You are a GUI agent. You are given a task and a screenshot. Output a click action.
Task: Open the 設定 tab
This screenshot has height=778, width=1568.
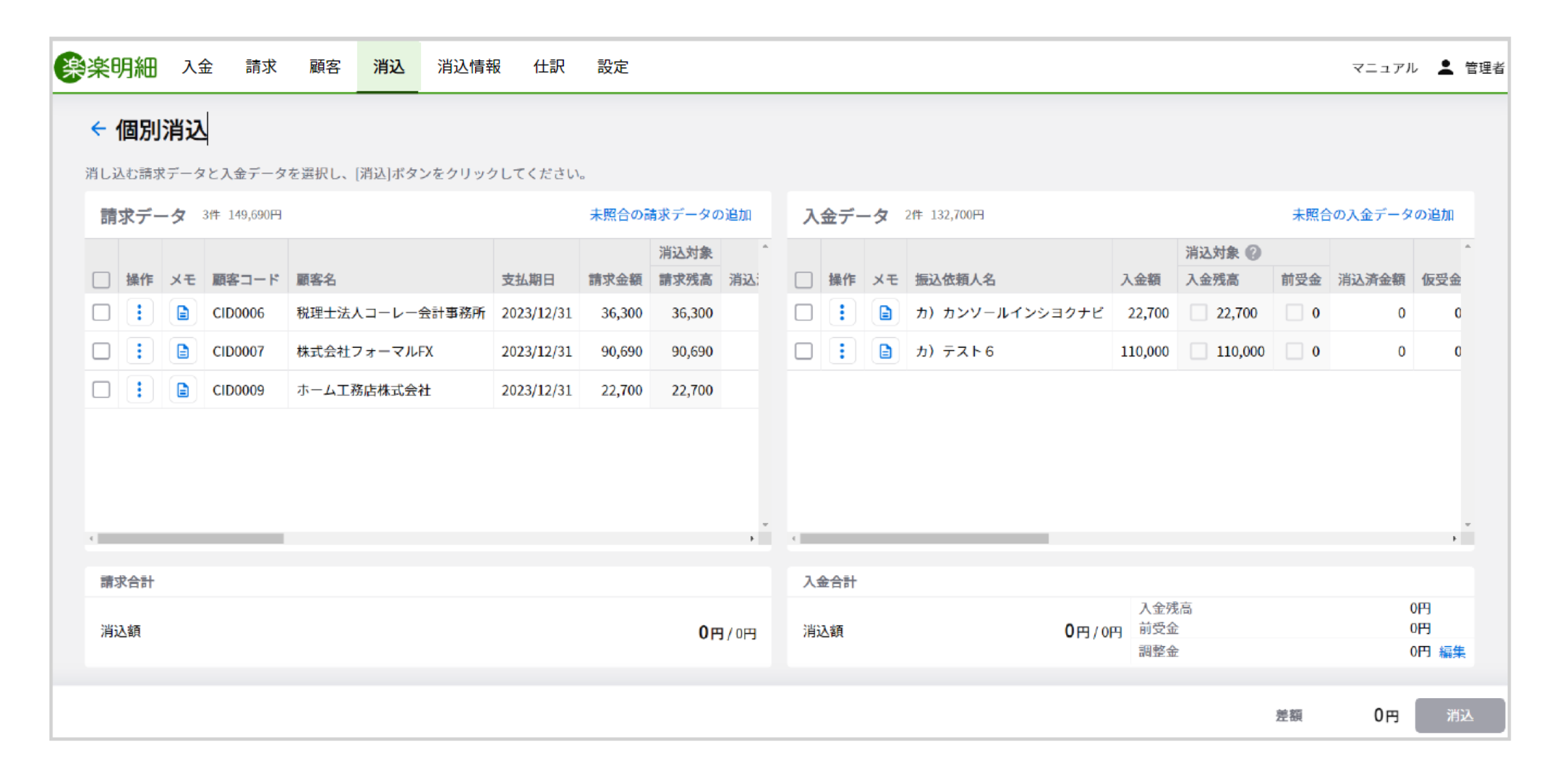pos(612,67)
